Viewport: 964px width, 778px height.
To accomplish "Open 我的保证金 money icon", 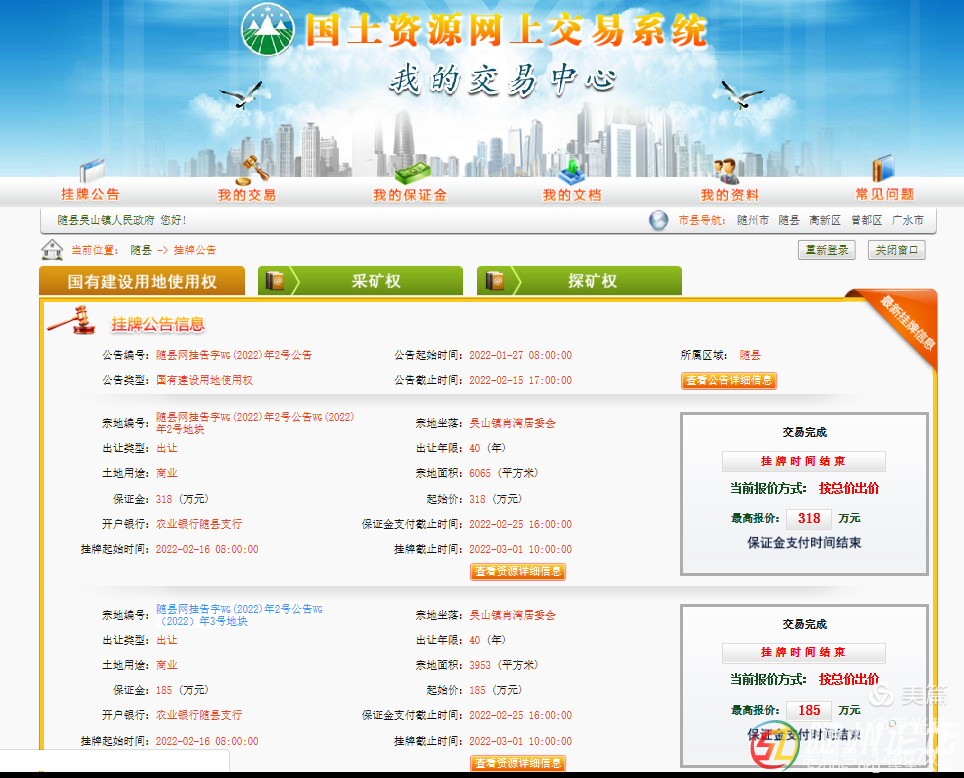I will click(x=410, y=171).
